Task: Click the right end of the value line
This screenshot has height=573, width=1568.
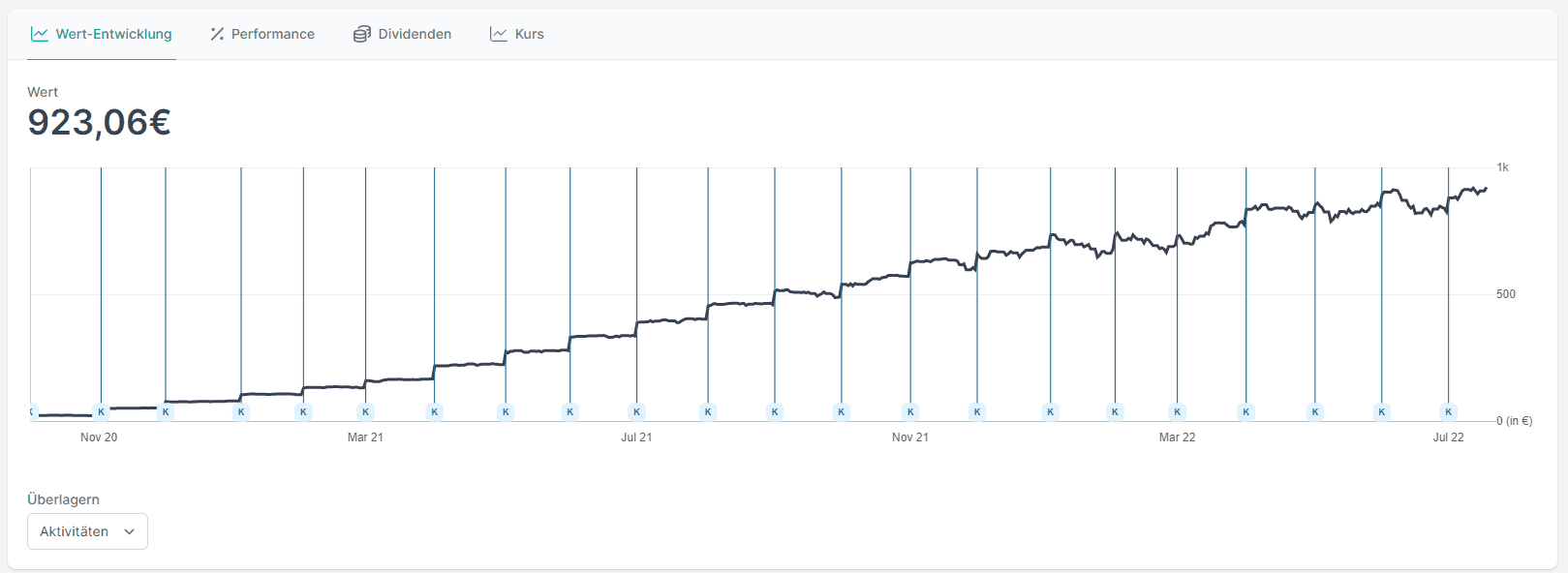Action: (x=1485, y=190)
